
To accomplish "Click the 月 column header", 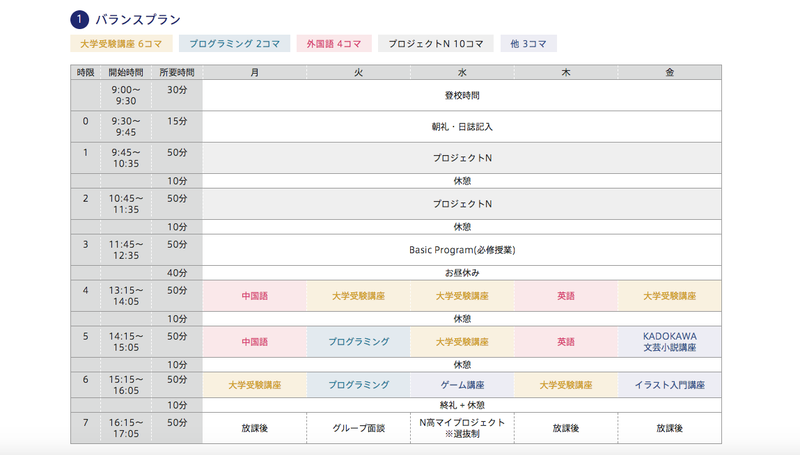I will (254, 72).
